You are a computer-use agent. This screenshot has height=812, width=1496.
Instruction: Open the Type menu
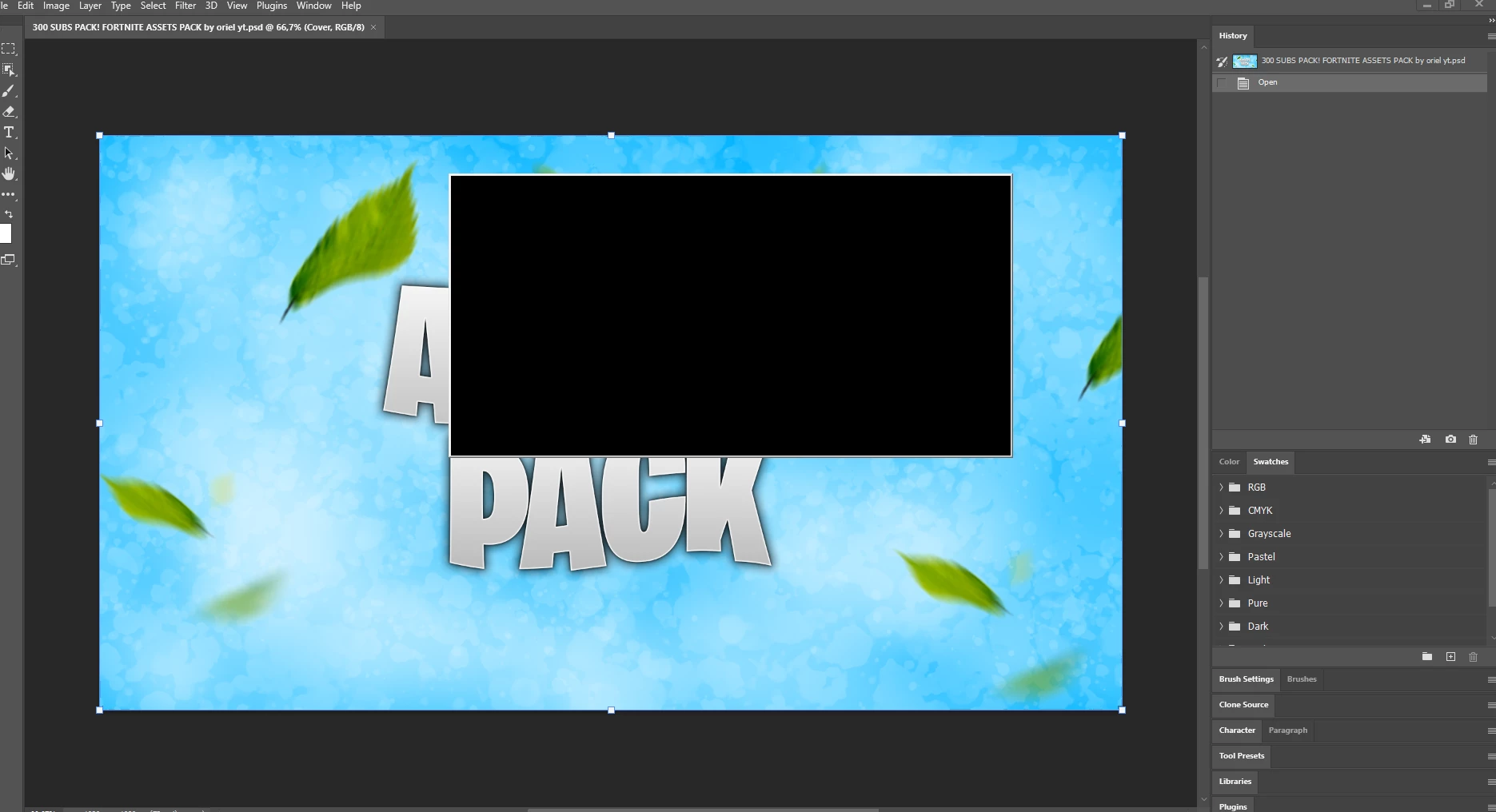point(121,6)
